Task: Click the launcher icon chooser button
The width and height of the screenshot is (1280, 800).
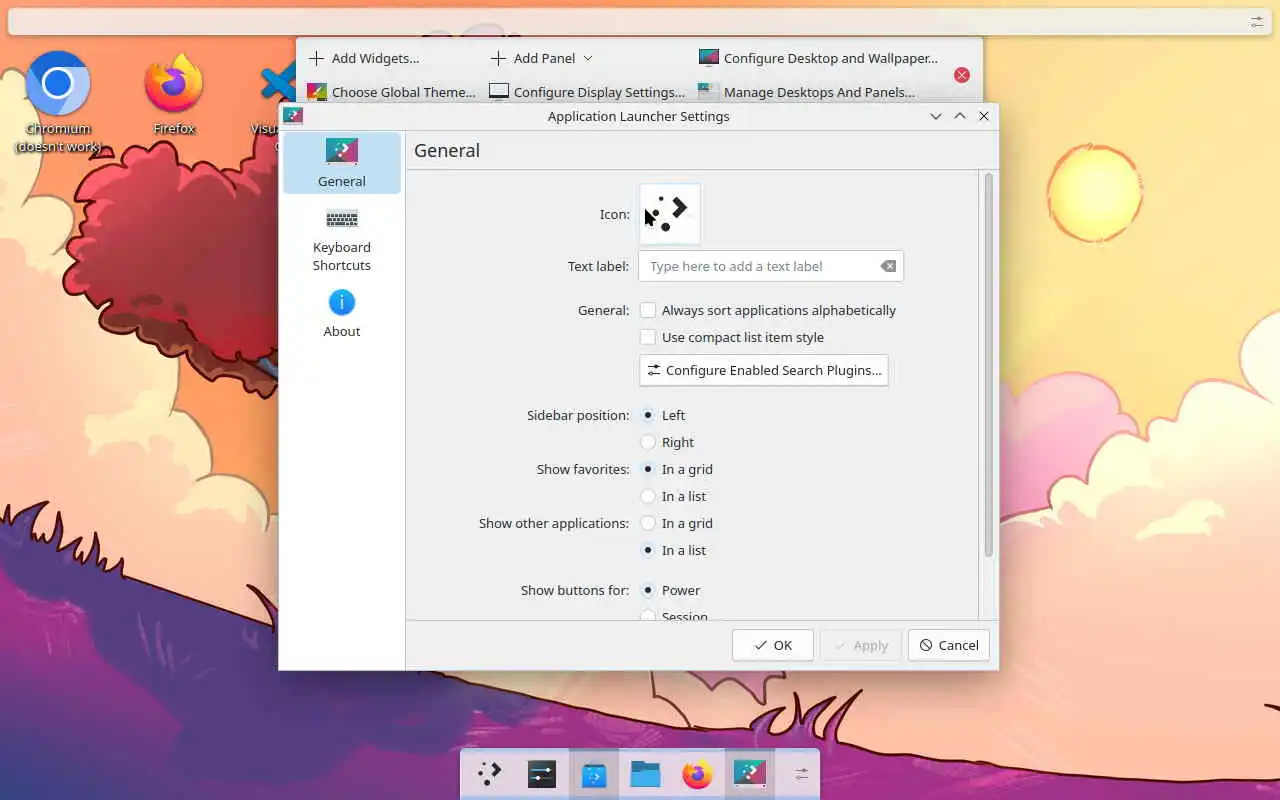Action: tap(670, 213)
